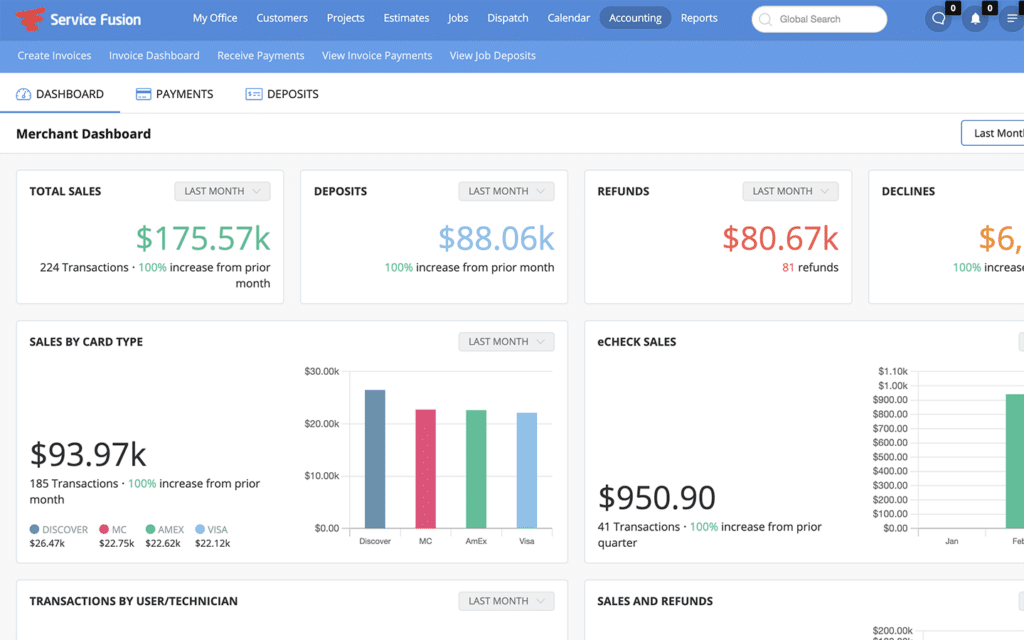The height and width of the screenshot is (640, 1024).
Task: Open the Dispatch menu
Action: 508,18
